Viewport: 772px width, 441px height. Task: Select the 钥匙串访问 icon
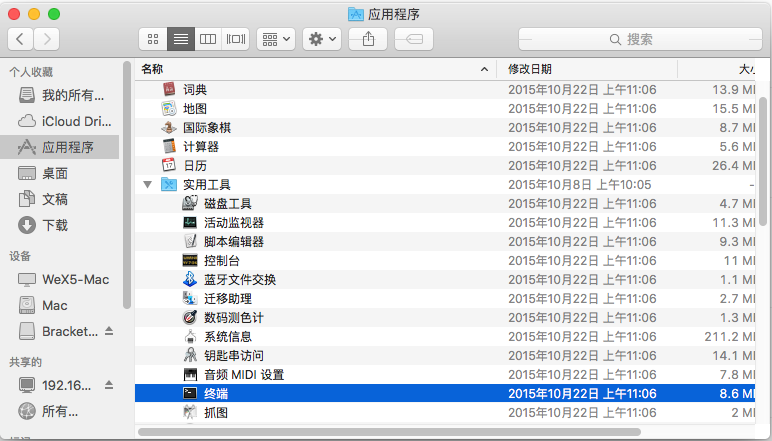pyautogui.click(x=190, y=355)
